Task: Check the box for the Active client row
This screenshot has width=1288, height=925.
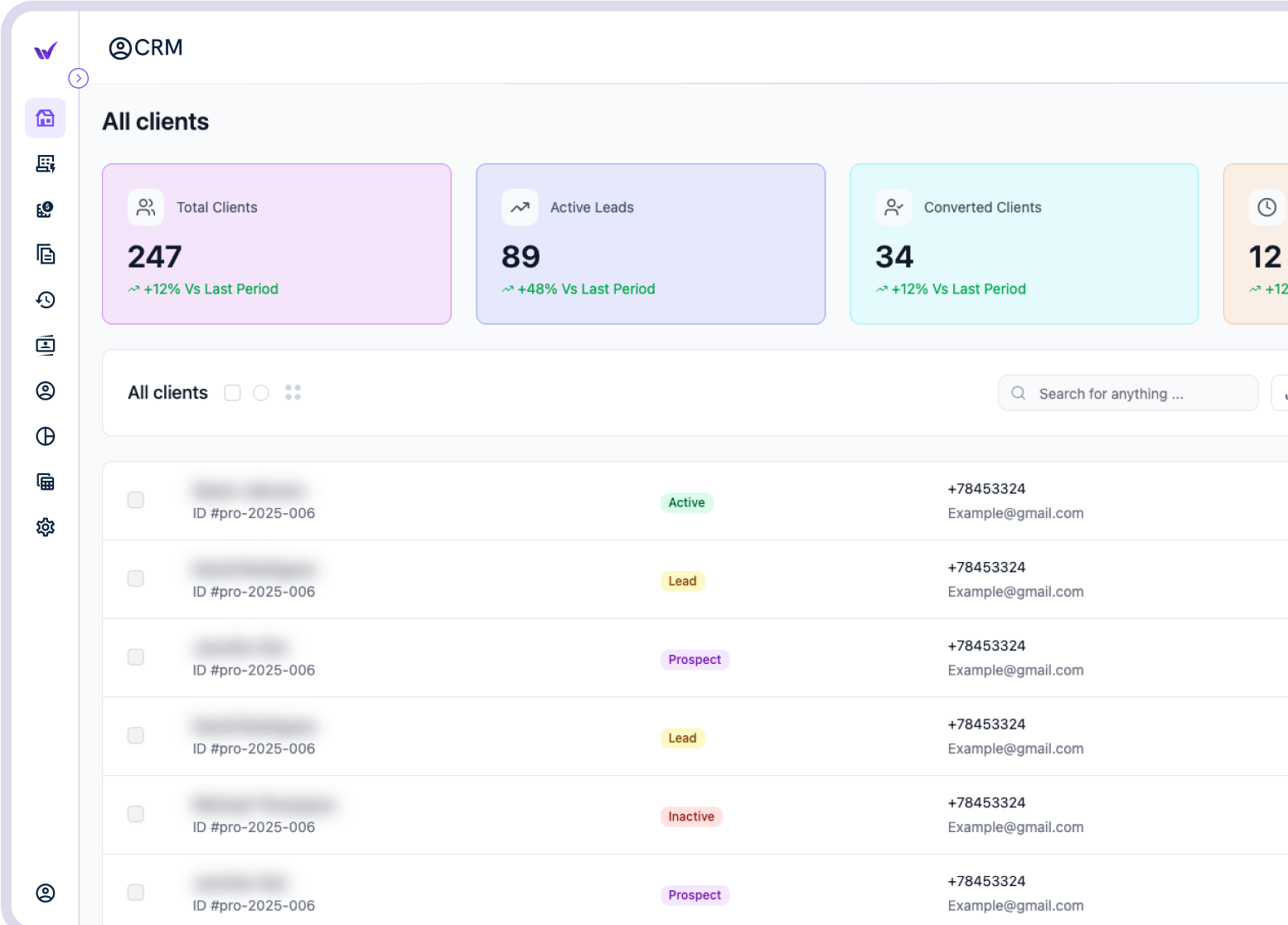Action: (x=136, y=500)
